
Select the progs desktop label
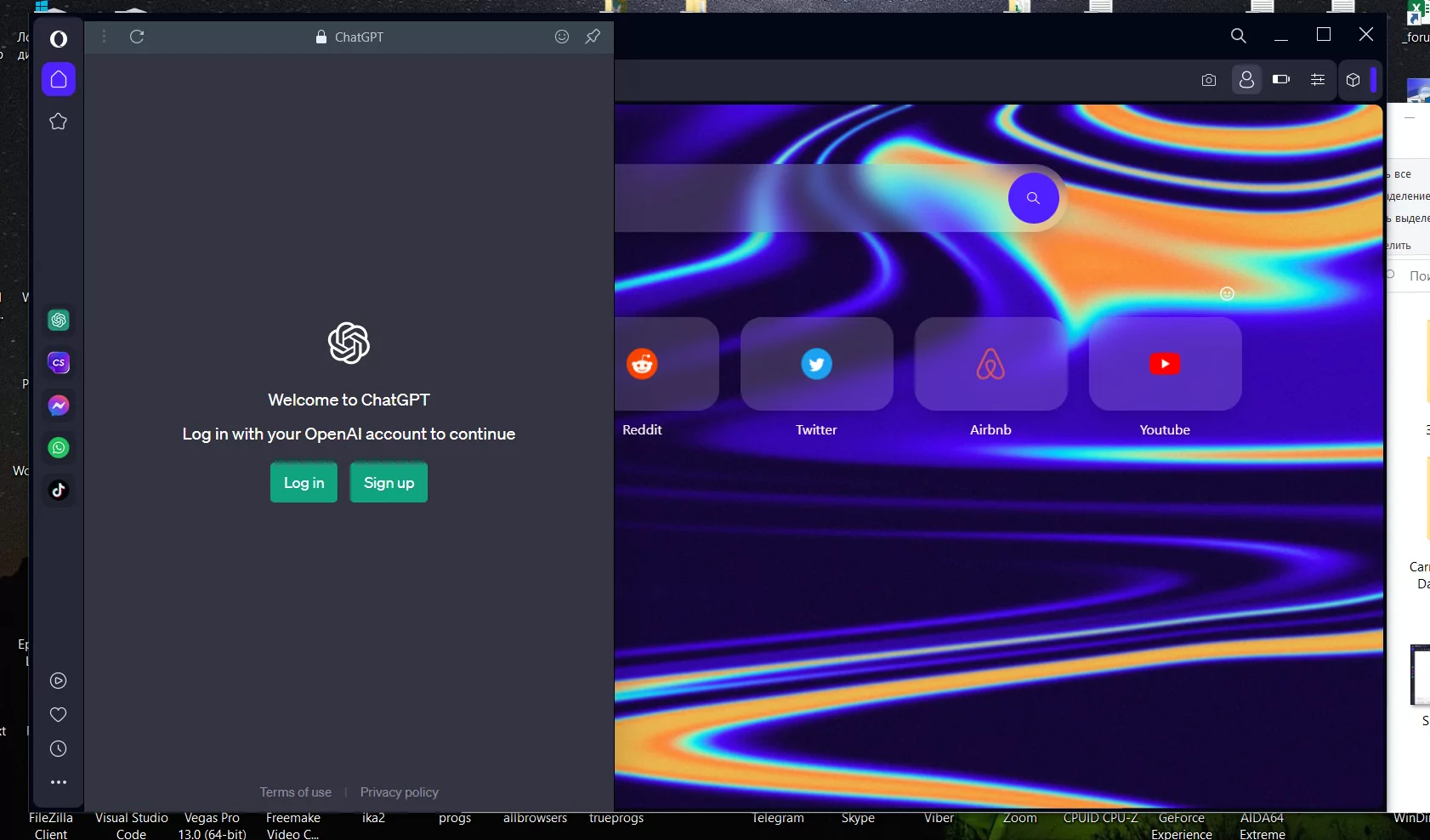click(455, 818)
